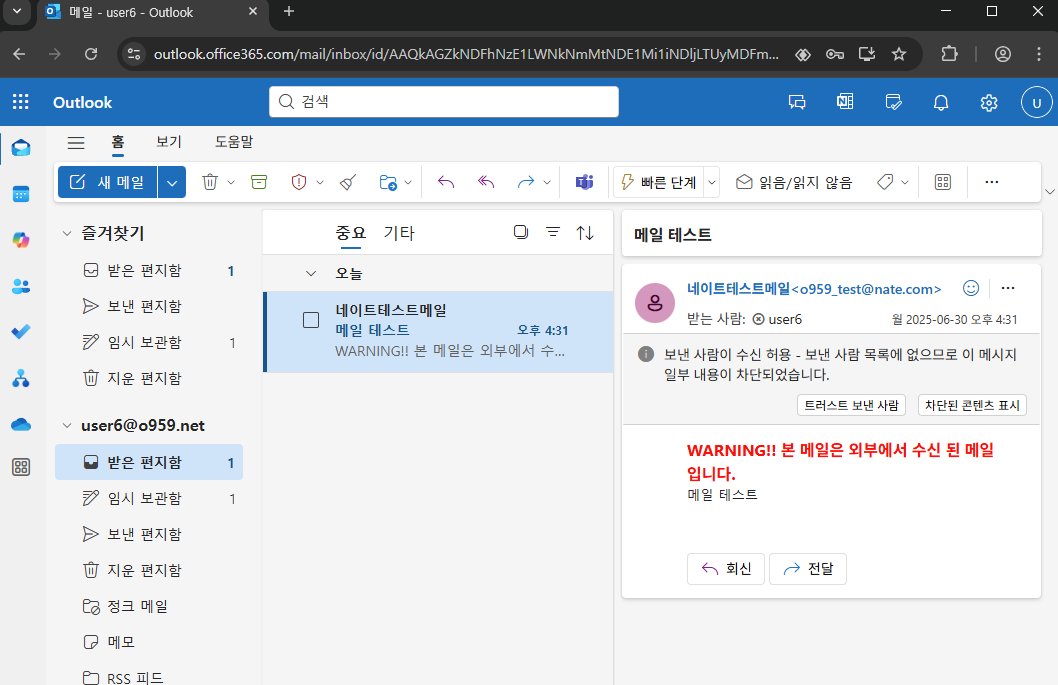Click the conversation view toggle icon
The height and width of the screenshot is (685, 1058).
(x=520, y=231)
